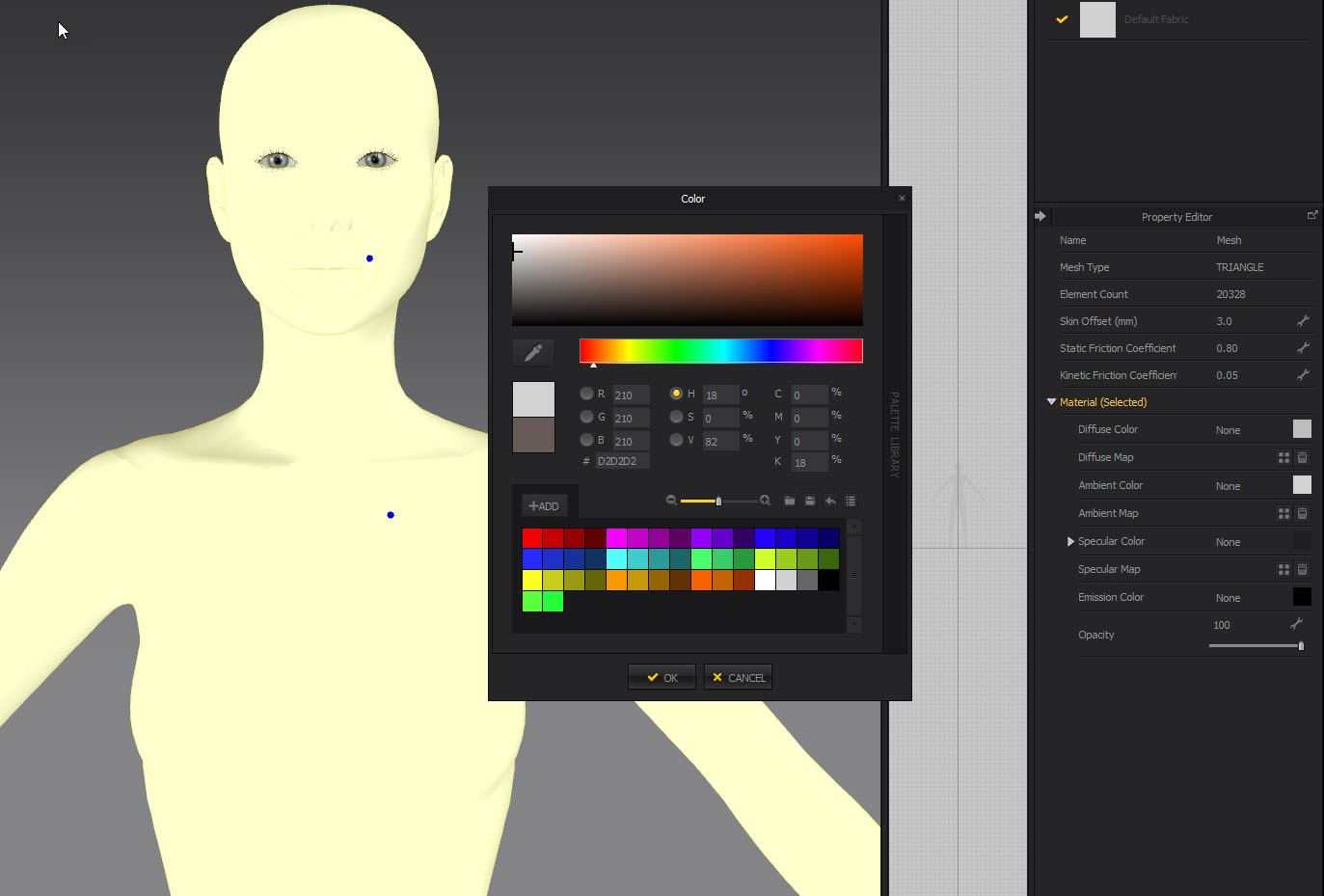Image resolution: width=1324 pixels, height=896 pixels.
Task: Collapse the Material (Selected) section
Action: pyautogui.click(x=1052, y=402)
